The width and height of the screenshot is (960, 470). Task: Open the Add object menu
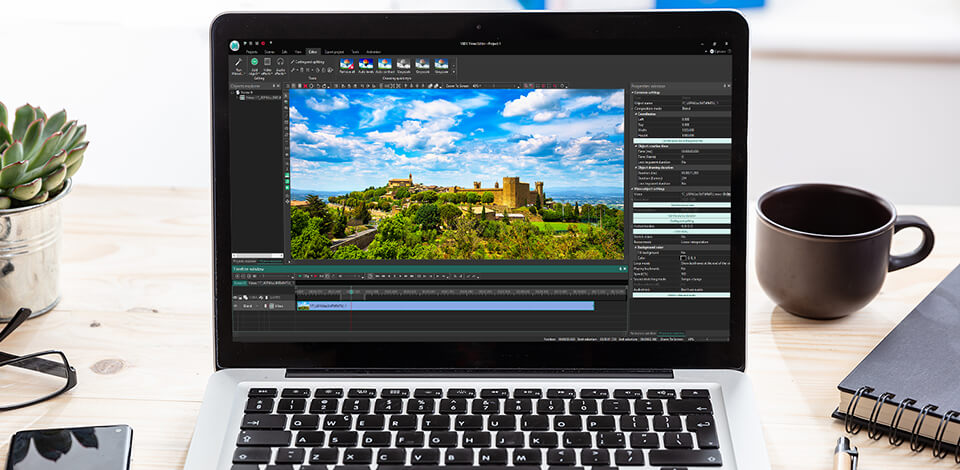tap(254, 66)
